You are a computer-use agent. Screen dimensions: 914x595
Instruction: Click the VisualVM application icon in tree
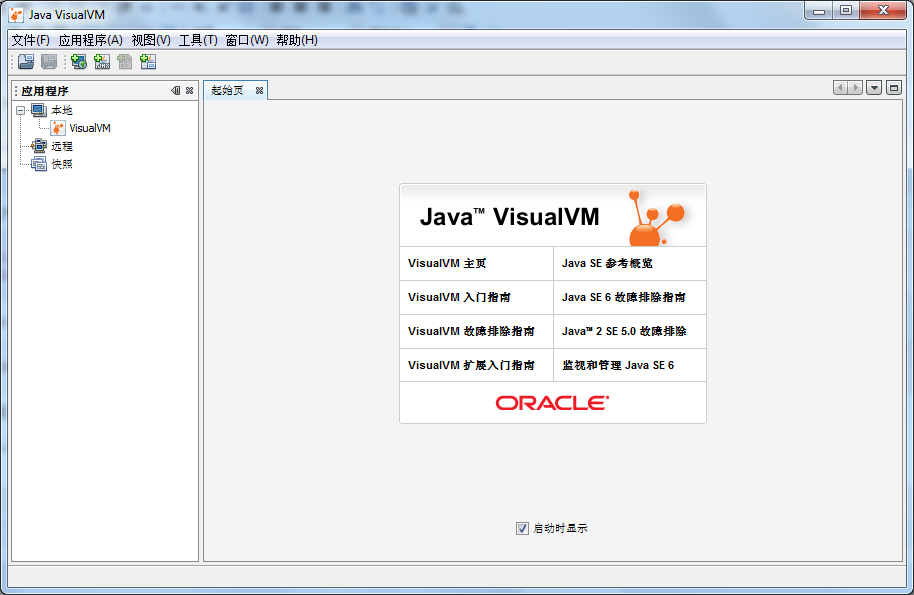58,128
